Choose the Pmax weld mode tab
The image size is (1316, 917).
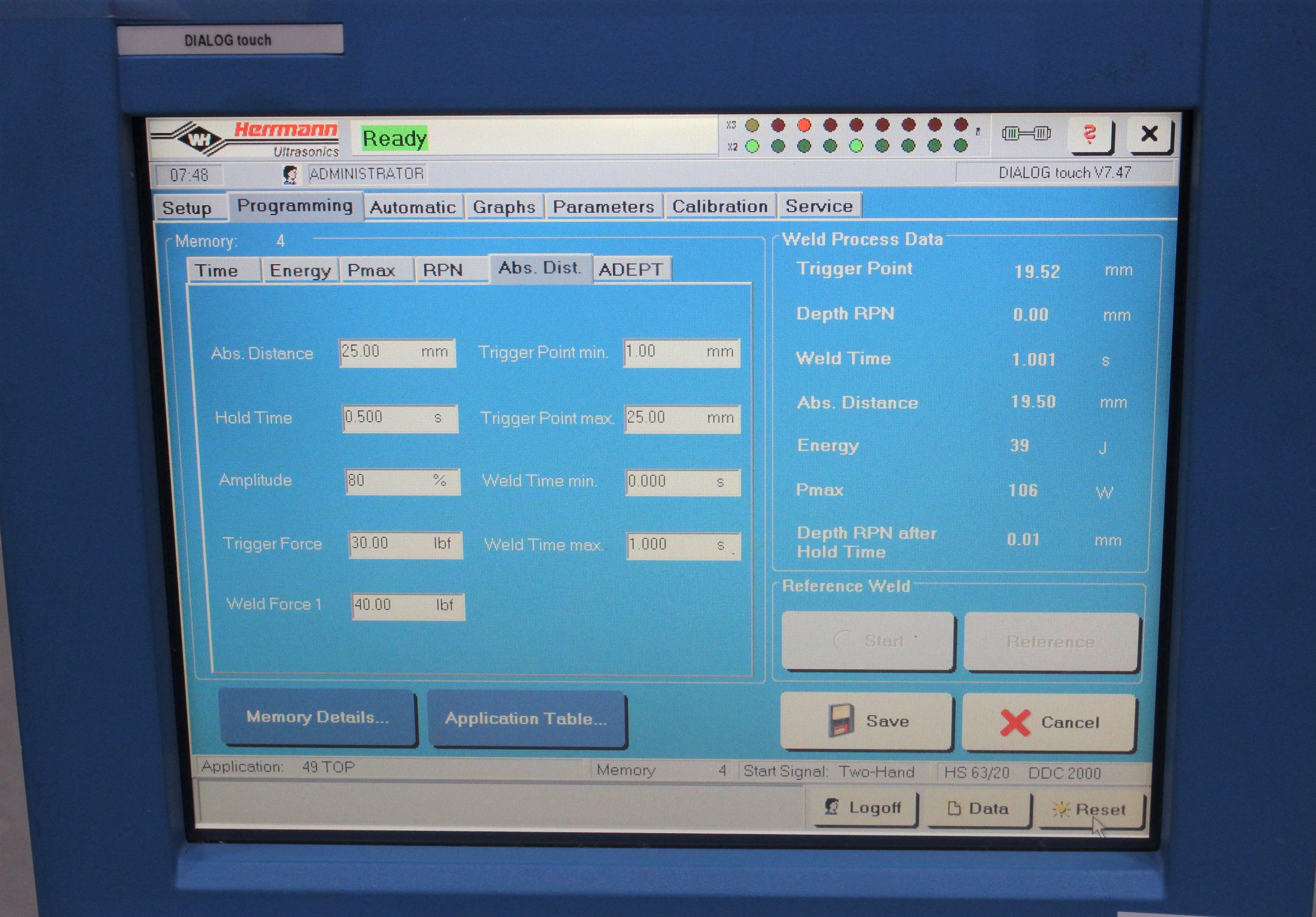(x=376, y=270)
